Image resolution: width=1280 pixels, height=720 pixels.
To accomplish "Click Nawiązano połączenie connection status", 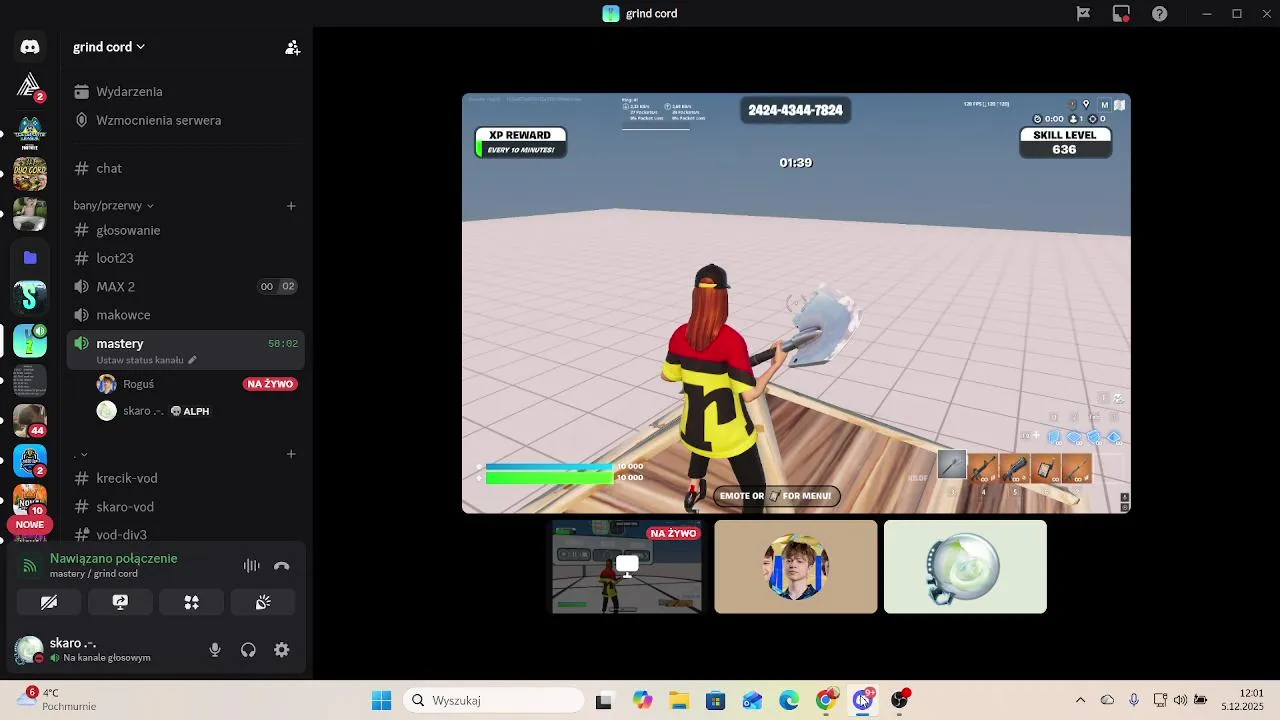I will click(113, 558).
